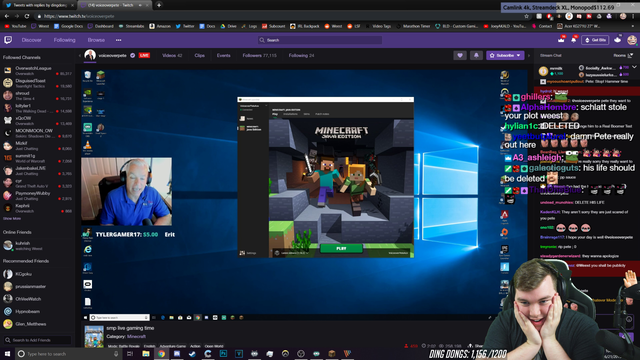The width and height of the screenshot is (640, 360).
Task: Open the whispers icon beside Get Bits
Action: point(618,40)
